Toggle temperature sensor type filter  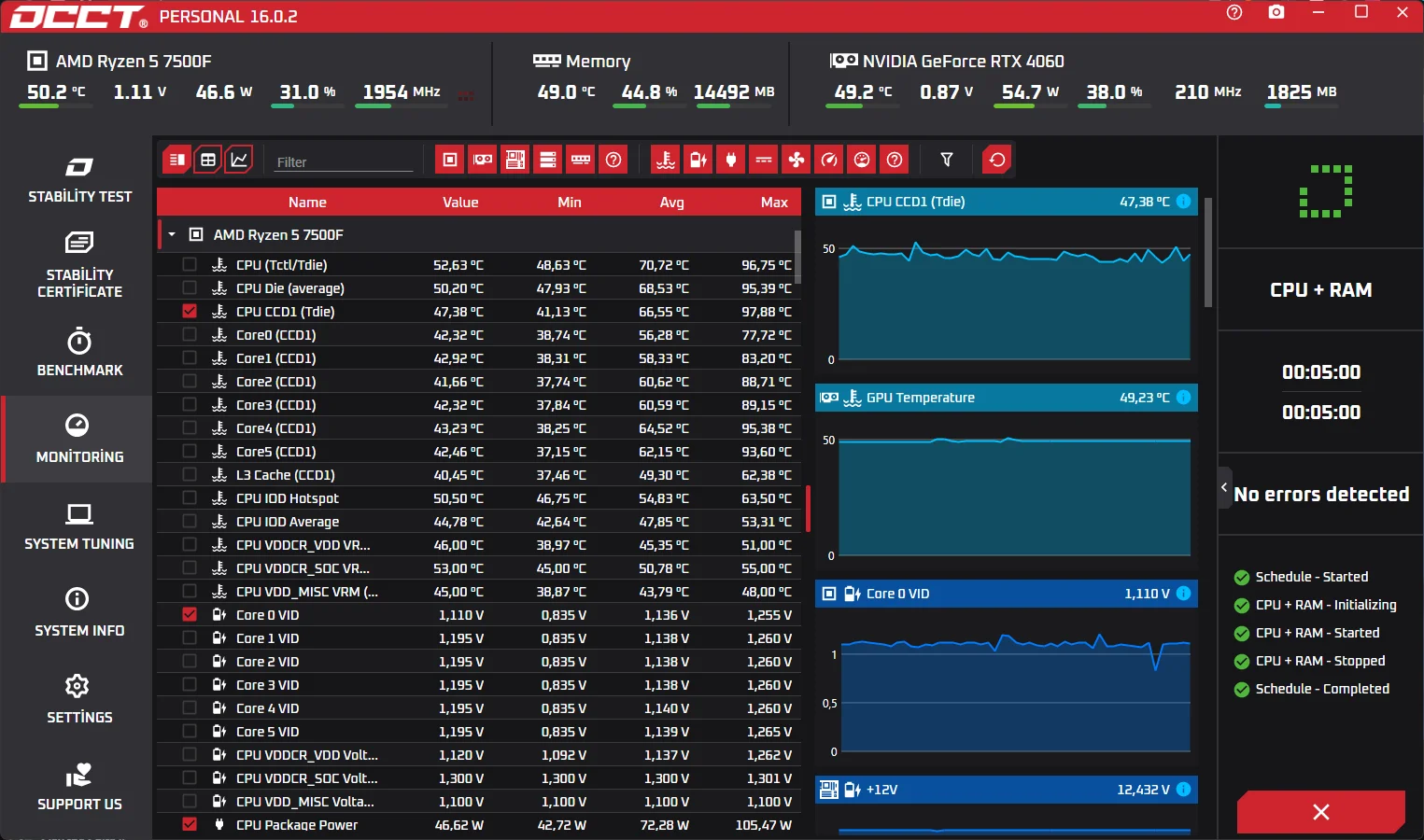pyautogui.click(x=666, y=160)
